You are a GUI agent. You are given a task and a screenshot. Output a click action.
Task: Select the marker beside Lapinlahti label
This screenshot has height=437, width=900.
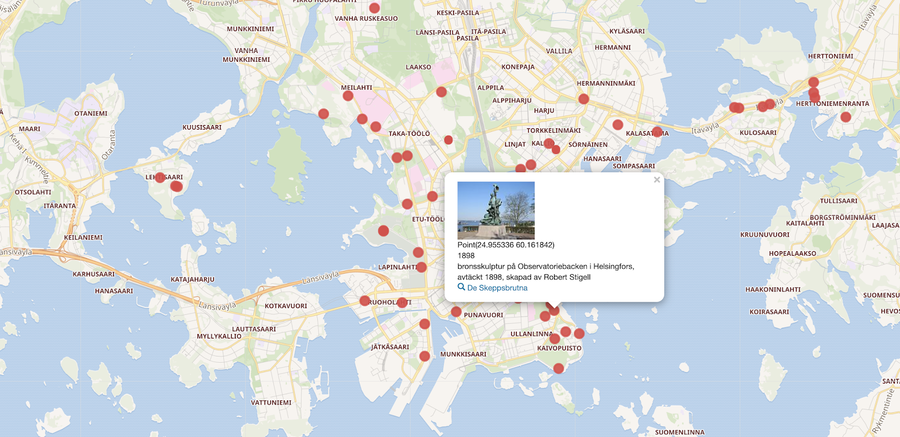pos(421,267)
